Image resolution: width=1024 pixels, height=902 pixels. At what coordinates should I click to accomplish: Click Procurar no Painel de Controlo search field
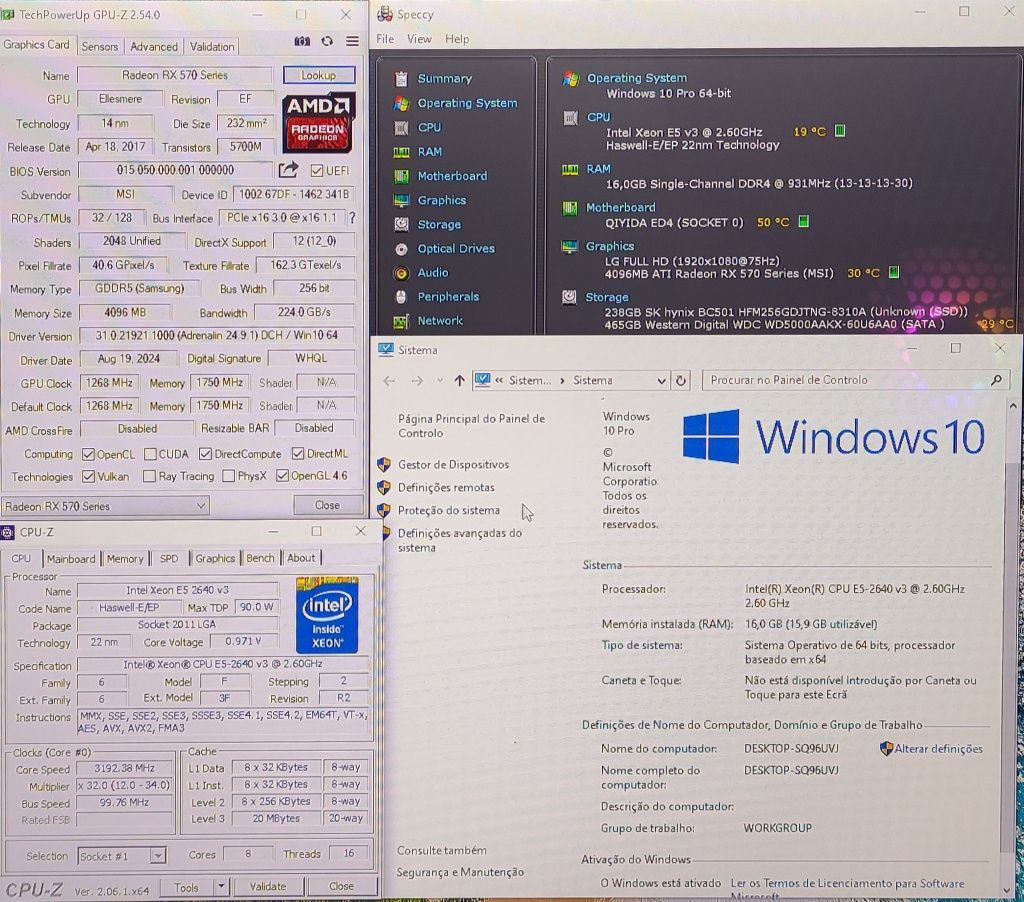(x=855, y=380)
